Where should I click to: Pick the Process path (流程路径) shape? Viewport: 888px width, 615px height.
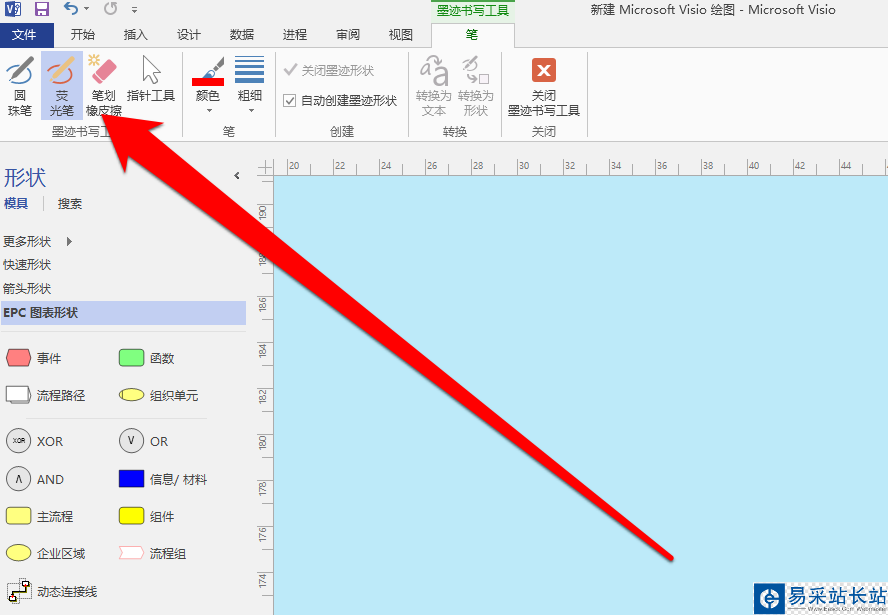45,395
